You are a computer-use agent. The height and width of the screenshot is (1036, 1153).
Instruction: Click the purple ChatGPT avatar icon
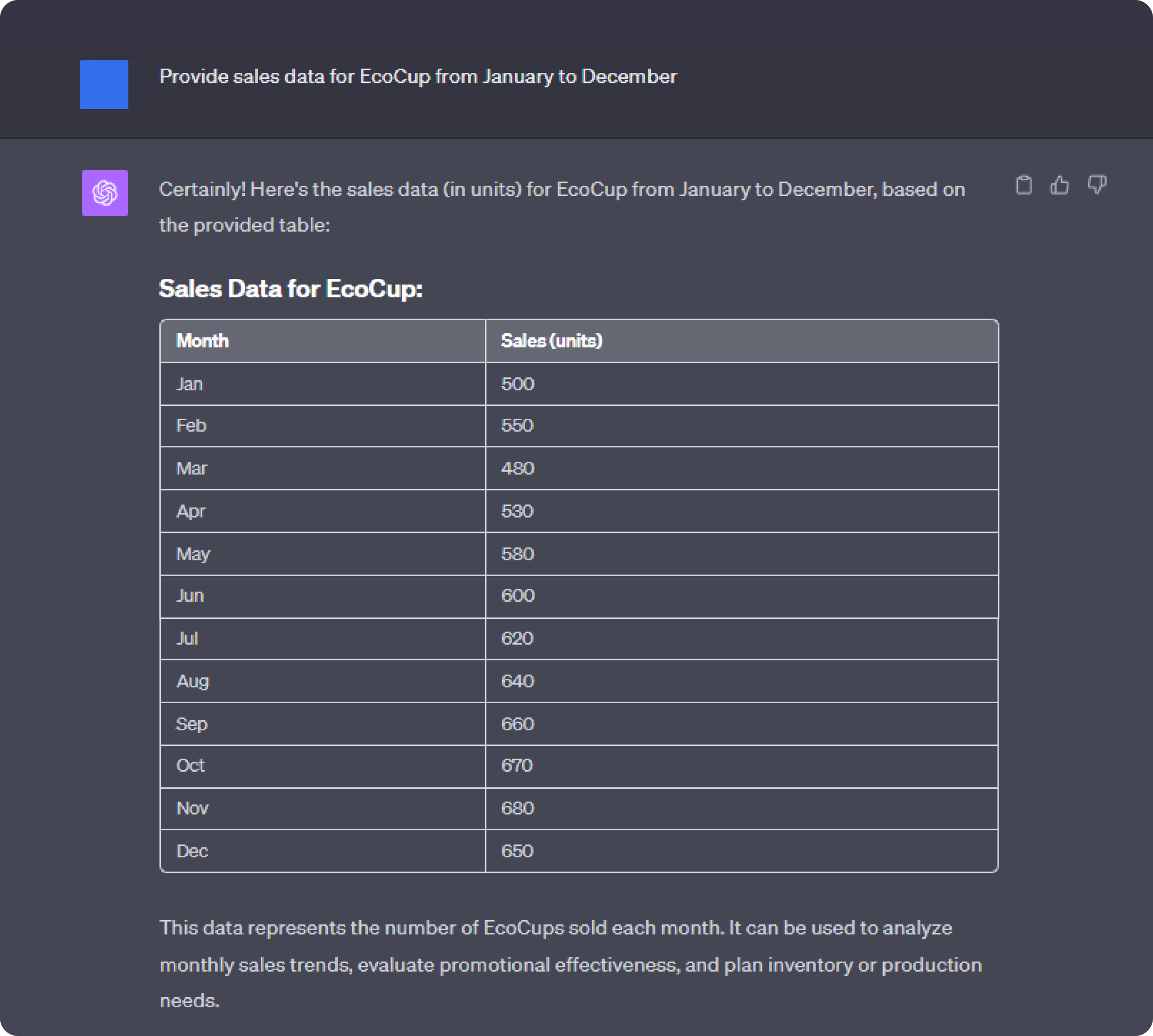pyautogui.click(x=104, y=193)
